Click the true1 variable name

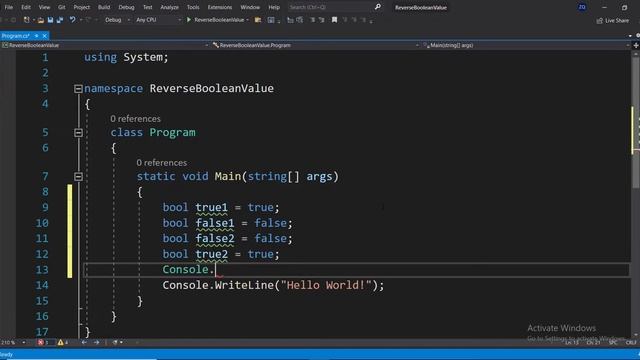click(x=211, y=207)
